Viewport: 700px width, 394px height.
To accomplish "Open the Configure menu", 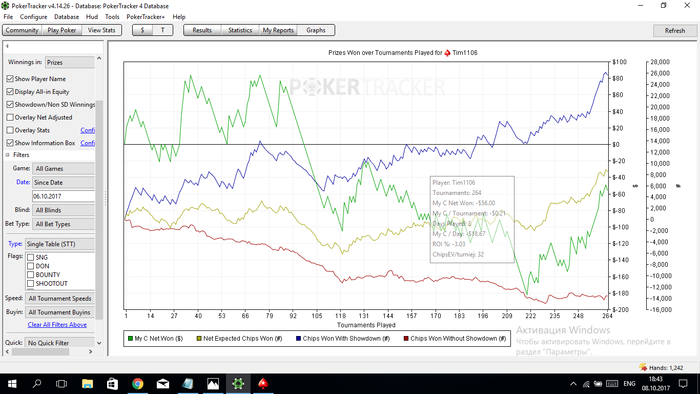I will pos(33,17).
